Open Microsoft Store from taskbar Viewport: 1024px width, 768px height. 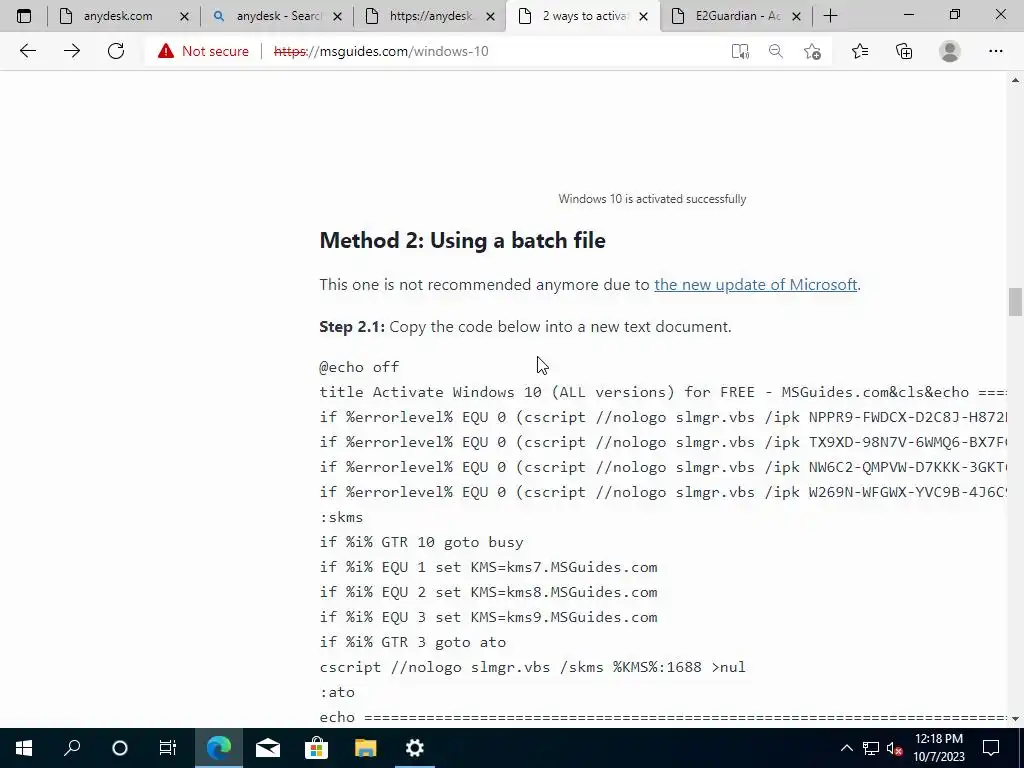pyautogui.click(x=317, y=748)
